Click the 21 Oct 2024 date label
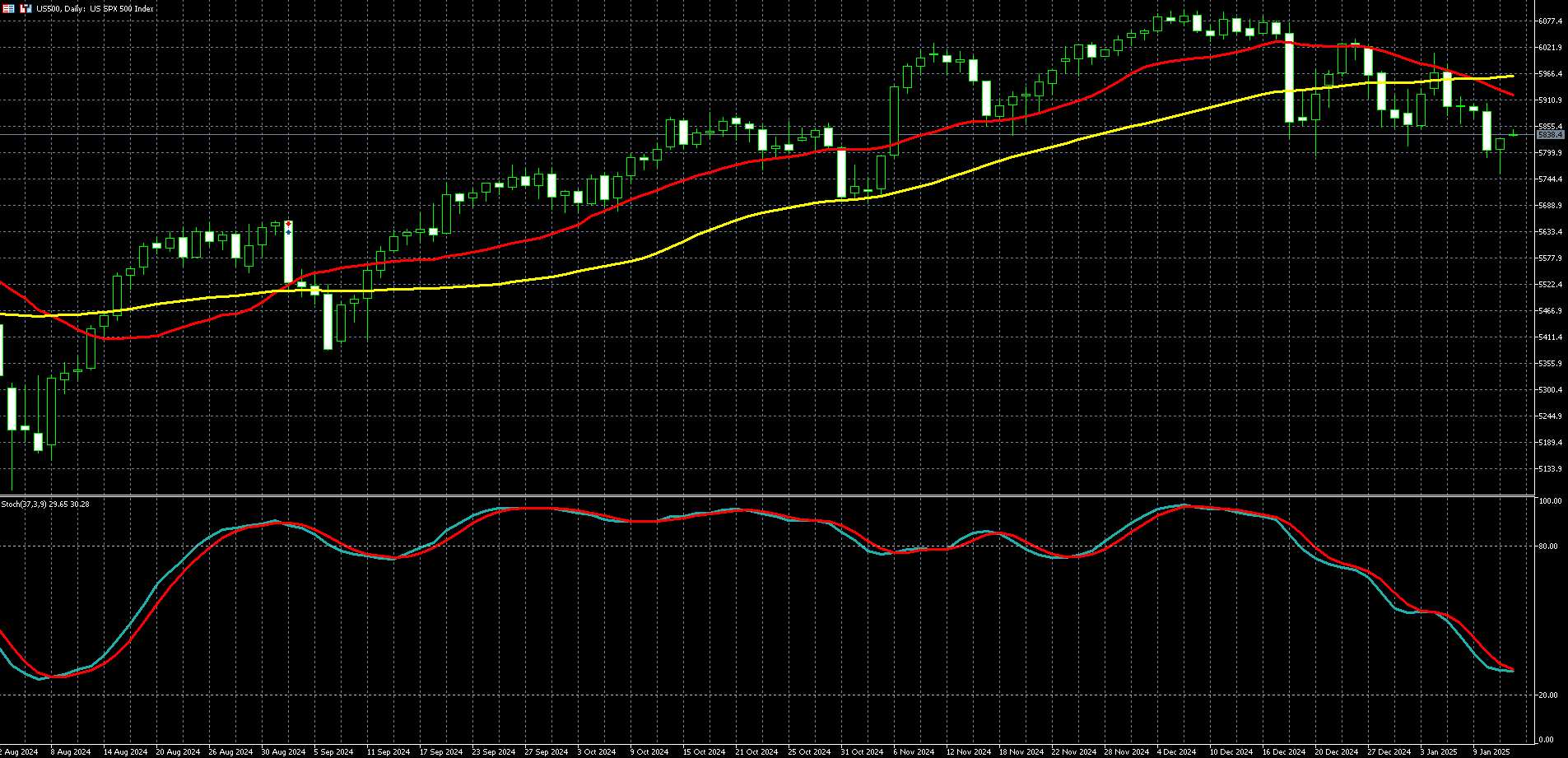 pos(757,752)
